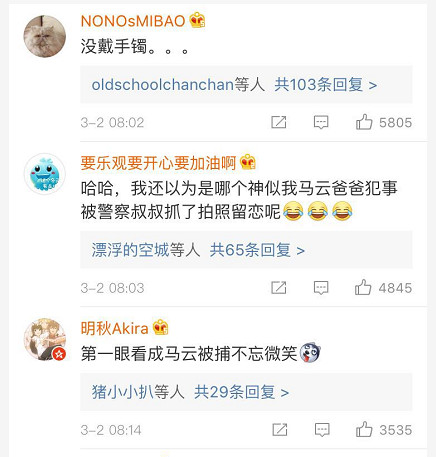Open replier 漂浮的空城's profile link
Screen dimensions: 436x457
point(130,250)
